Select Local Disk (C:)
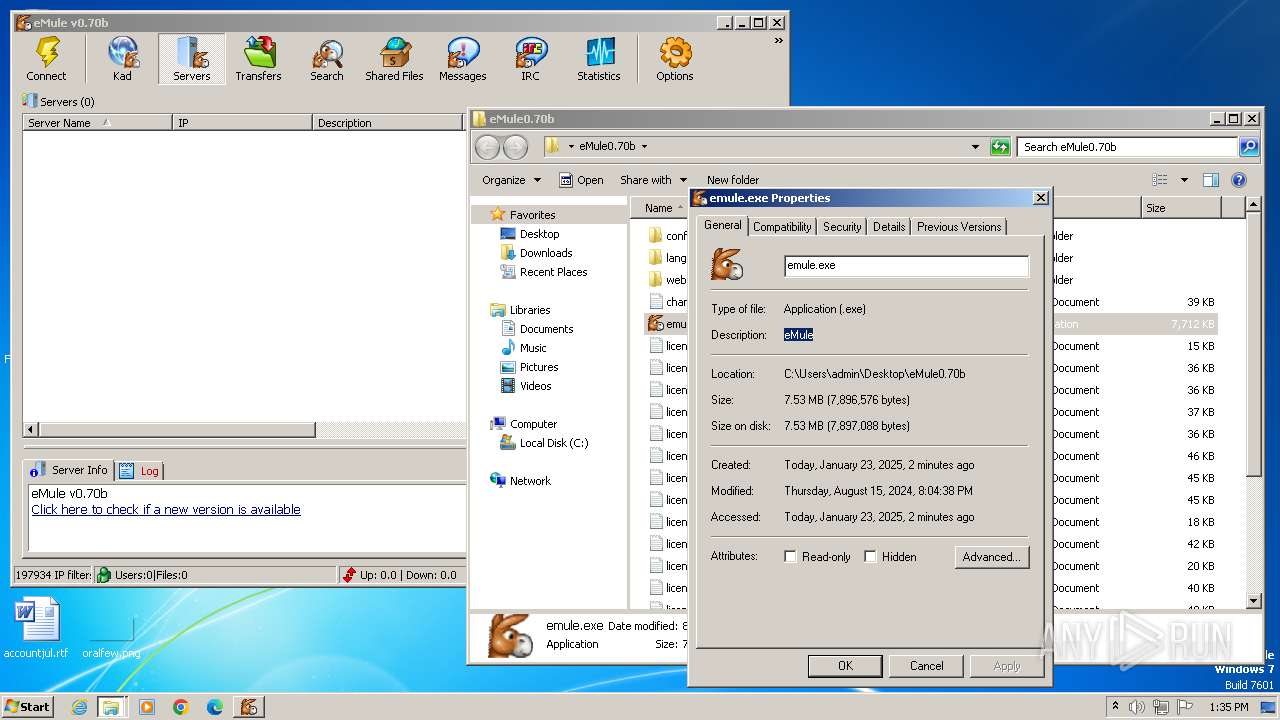Image resolution: width=1280 pixels, height=720 pixels. pyautogui.click(x=554, y=443)
